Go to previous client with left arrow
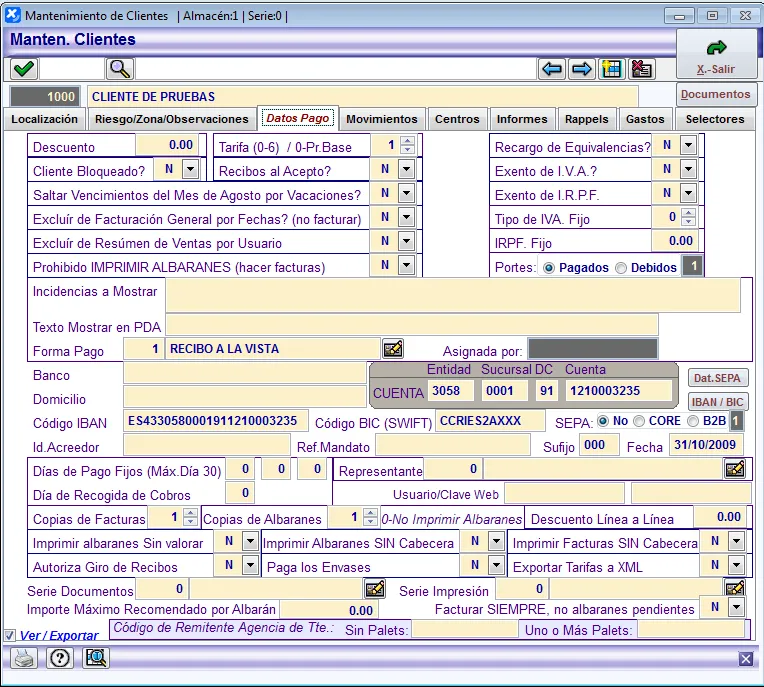This screenshot has height=687, width=764. tap(551, 69)
